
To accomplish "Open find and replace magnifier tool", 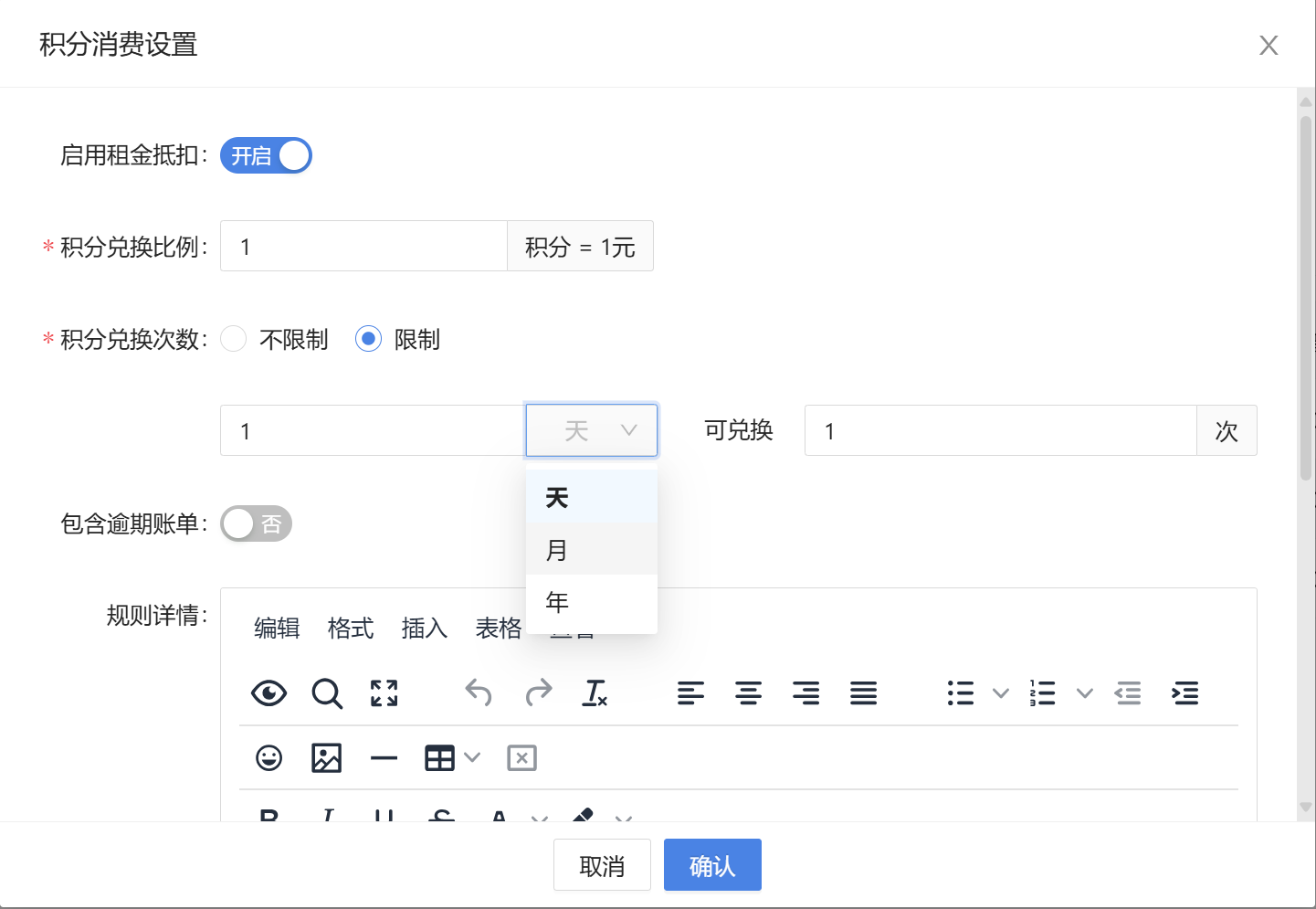I will [327, 693].
